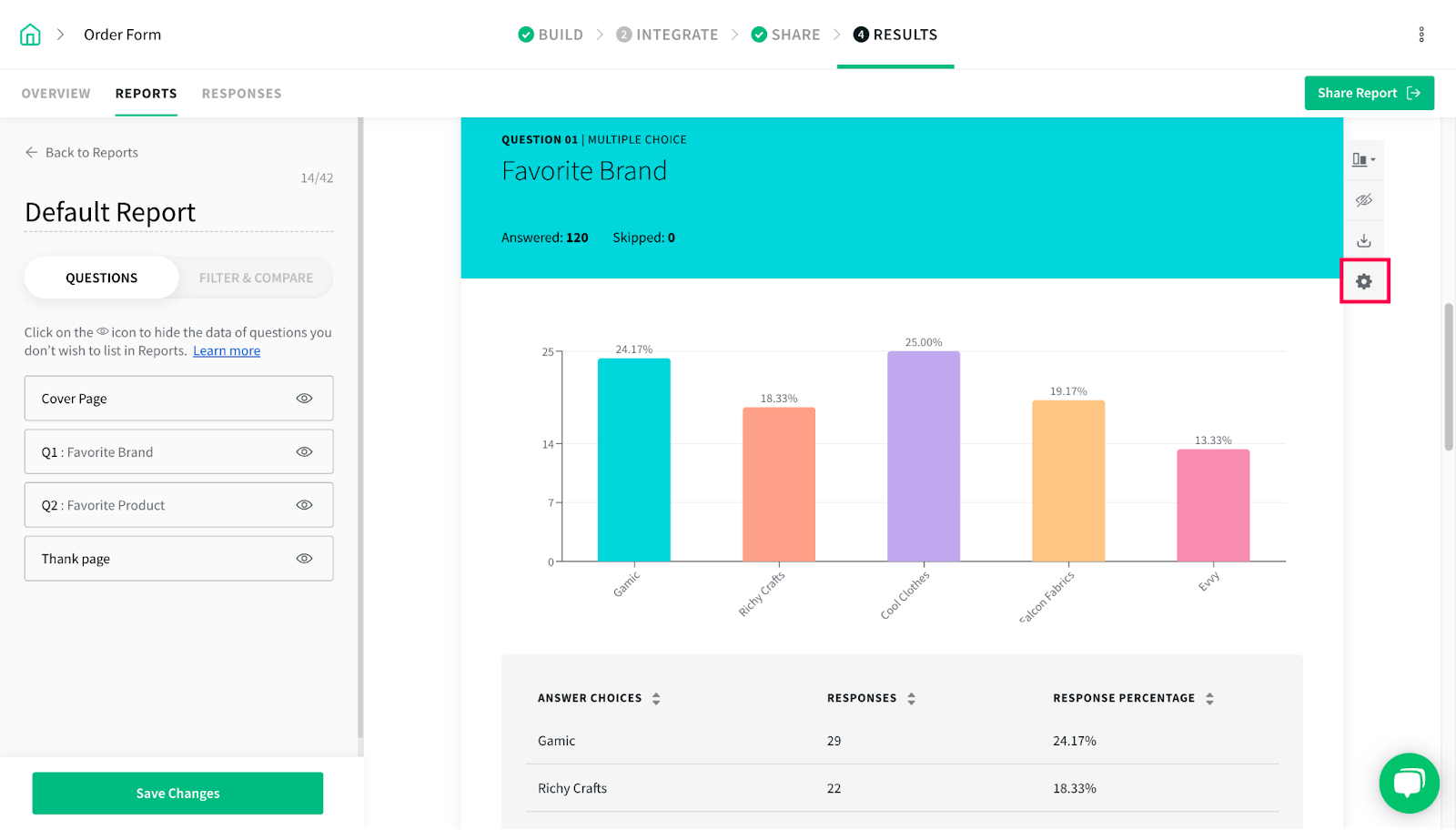Click the Skipped: 0 count
The width and height of the screenshot is (1456, 830).
pyautogui.click(x=643, y=238)
